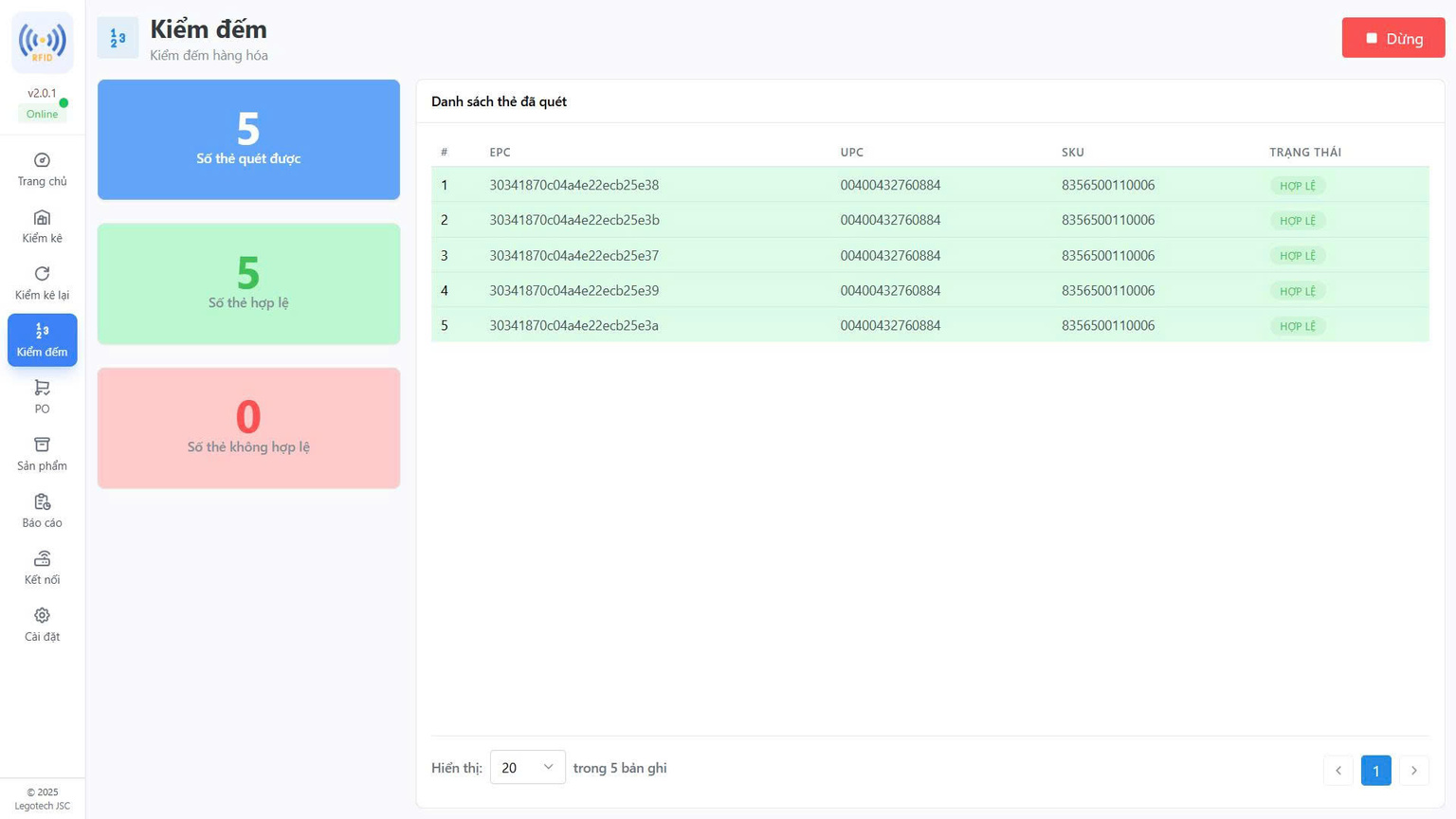Open the Cài đặt gear icon
This screenshot has width=1456, height=819.
(x=42, y=615)
